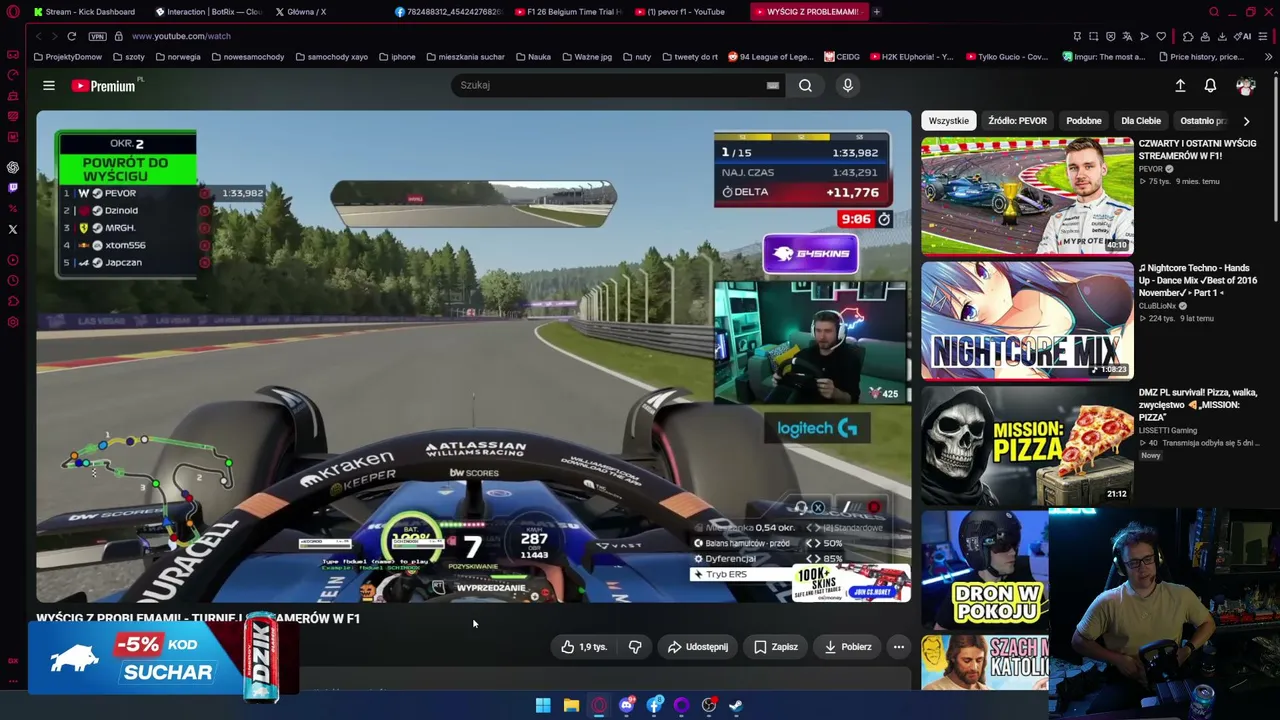1280x720 pixels.
Task: Open a new browser tab with plus
Action: (x=877, y=12)
